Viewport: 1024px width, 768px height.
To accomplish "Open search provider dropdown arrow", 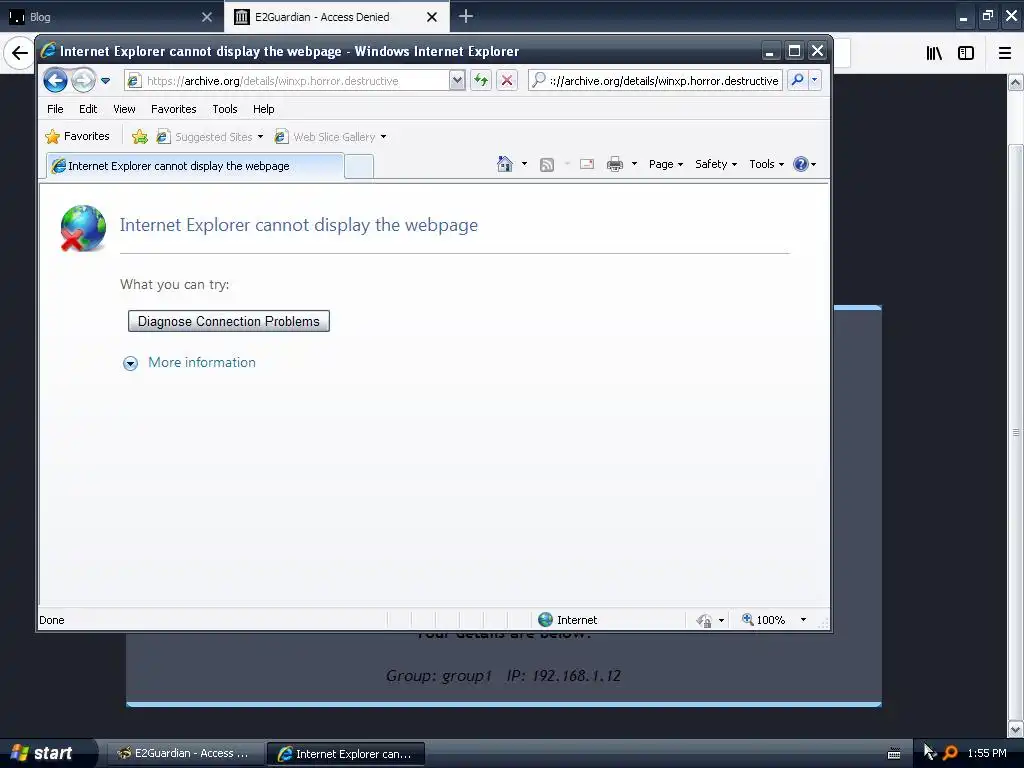I will [814, 80].
